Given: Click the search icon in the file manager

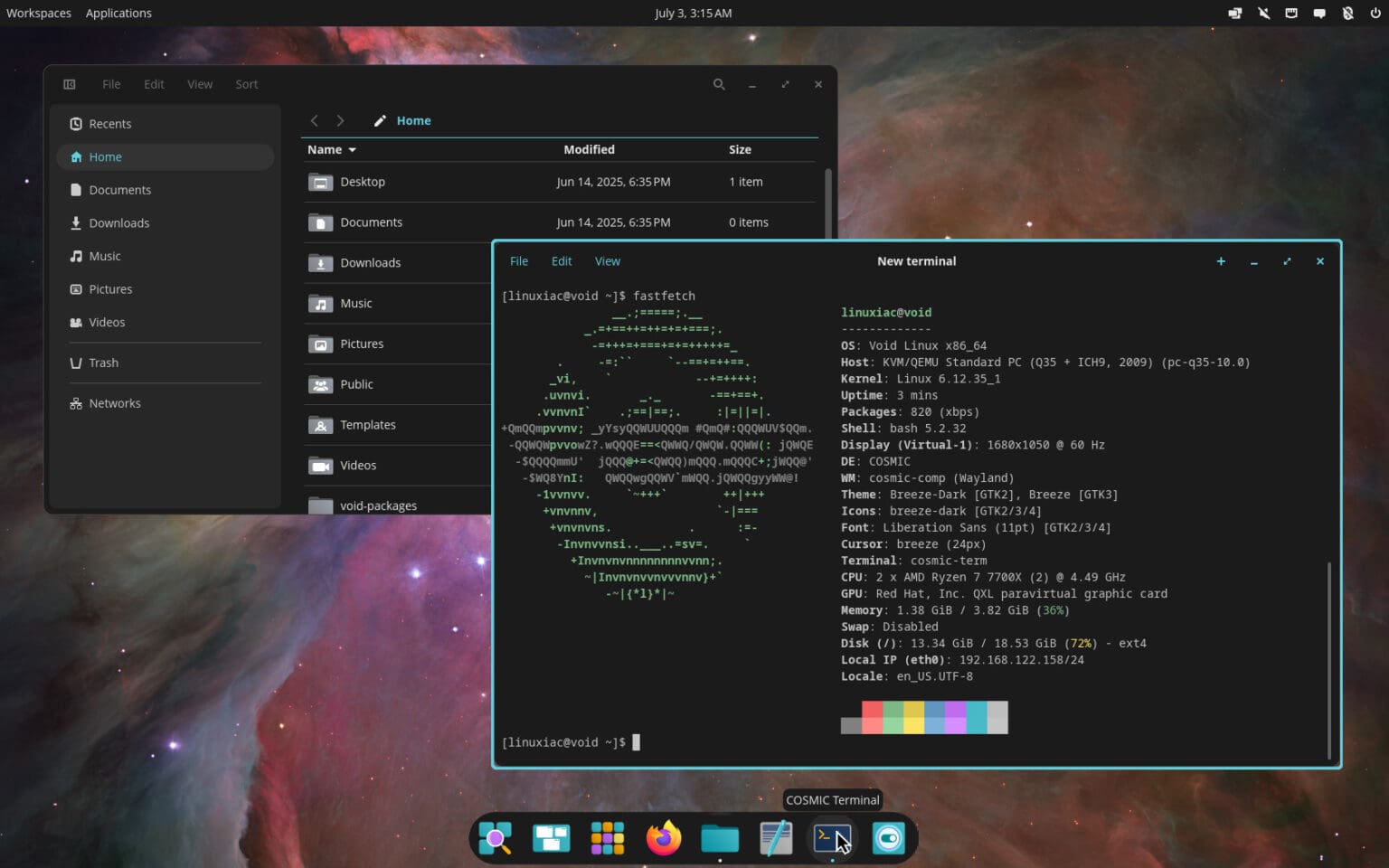Looking at the screenshot, I should point(719,84).
